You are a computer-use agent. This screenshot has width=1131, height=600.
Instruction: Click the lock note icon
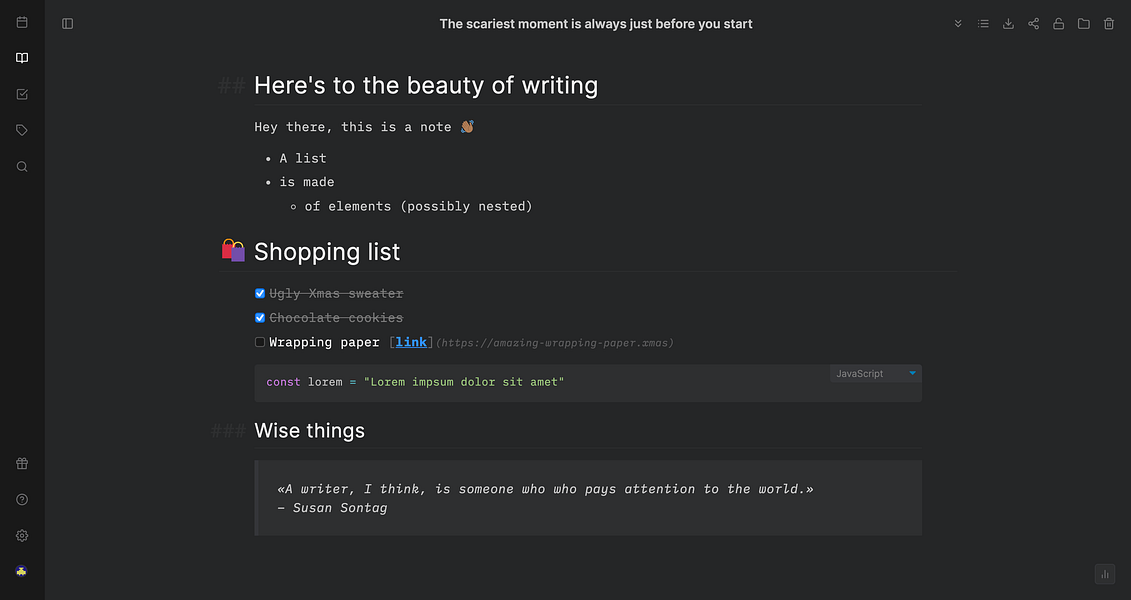[1058, 24]
